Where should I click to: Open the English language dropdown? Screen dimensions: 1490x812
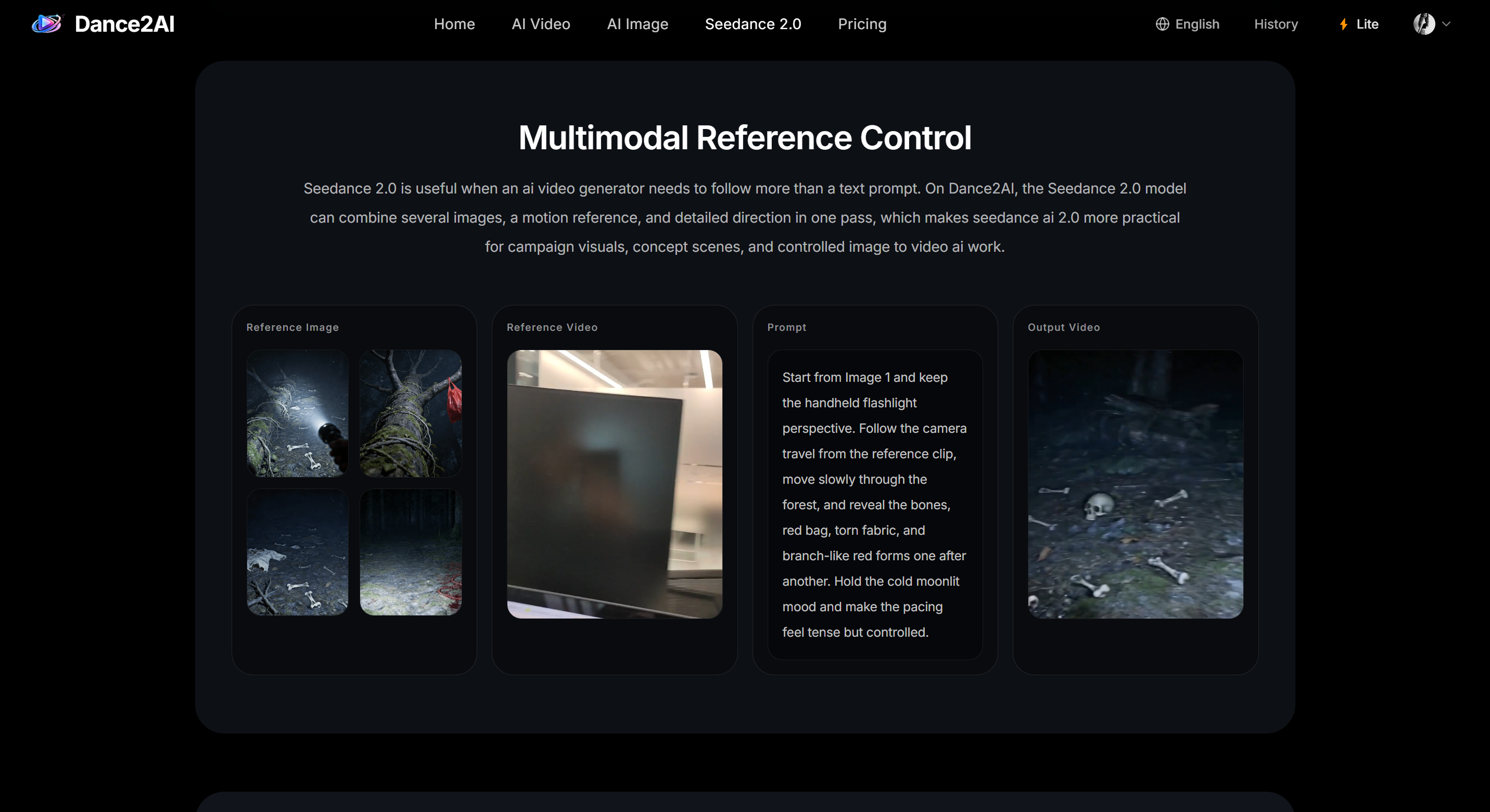(x=1187, y=24)
